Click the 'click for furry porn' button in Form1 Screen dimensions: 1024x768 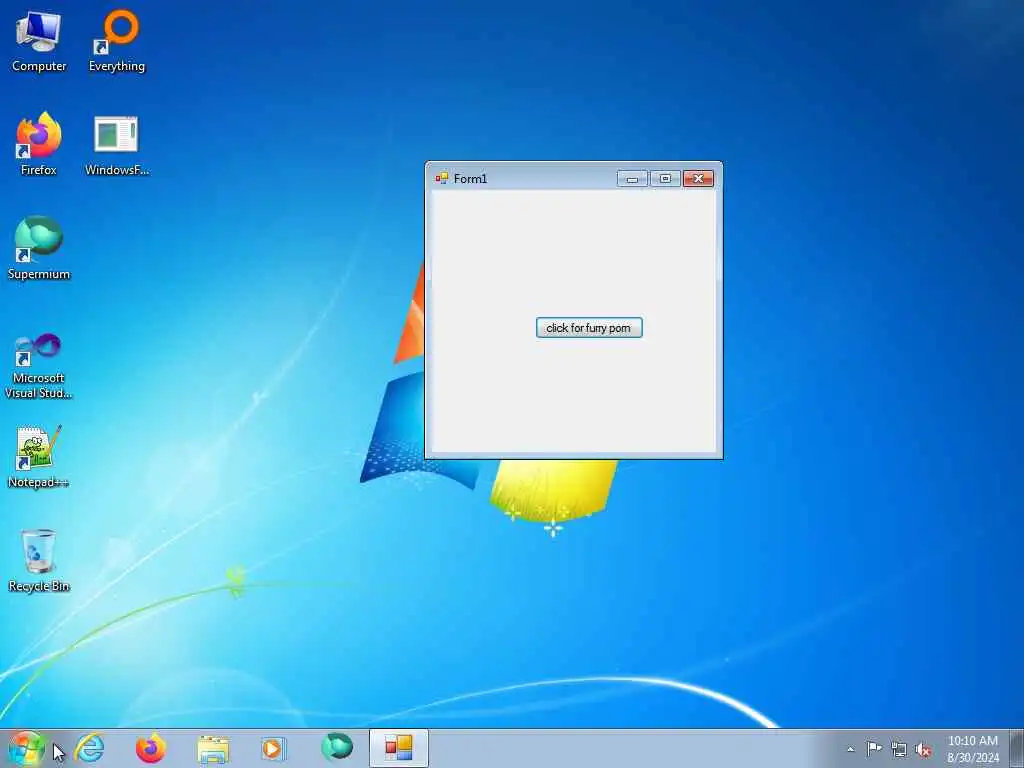coord(589,328)
